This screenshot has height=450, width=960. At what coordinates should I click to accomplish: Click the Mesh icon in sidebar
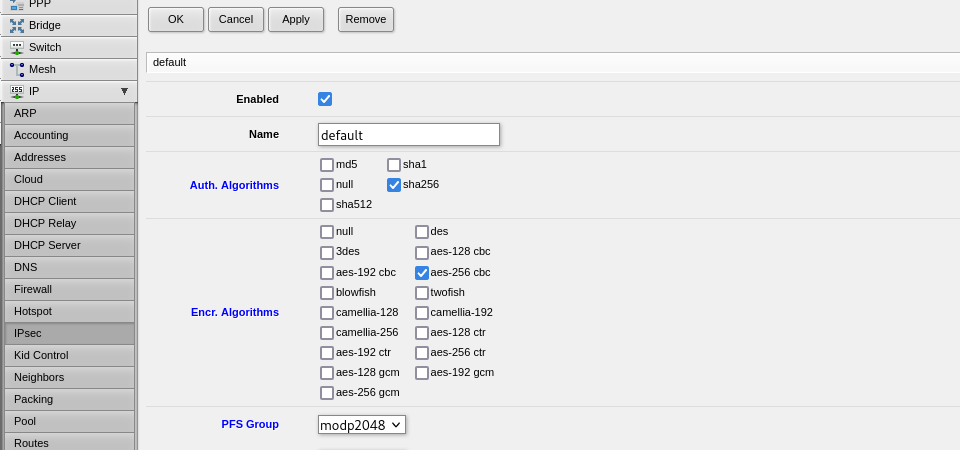pyautogui.click(x=17, y=69)
